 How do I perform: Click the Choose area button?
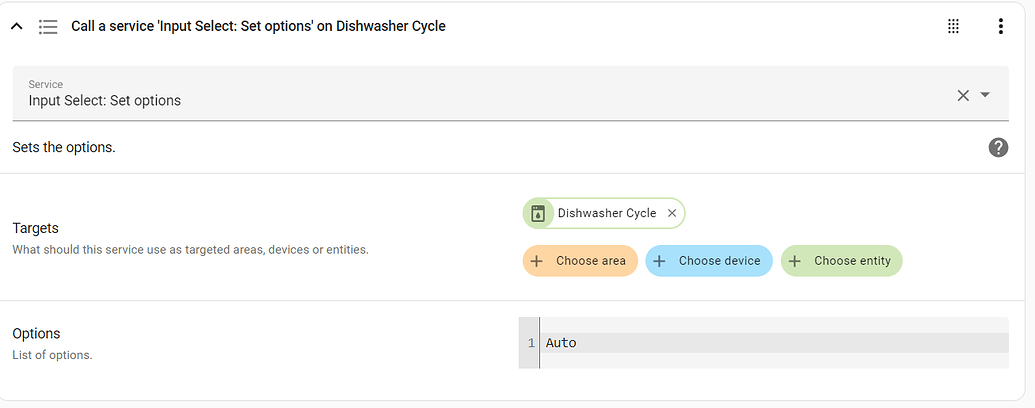[x=580, y=261]
